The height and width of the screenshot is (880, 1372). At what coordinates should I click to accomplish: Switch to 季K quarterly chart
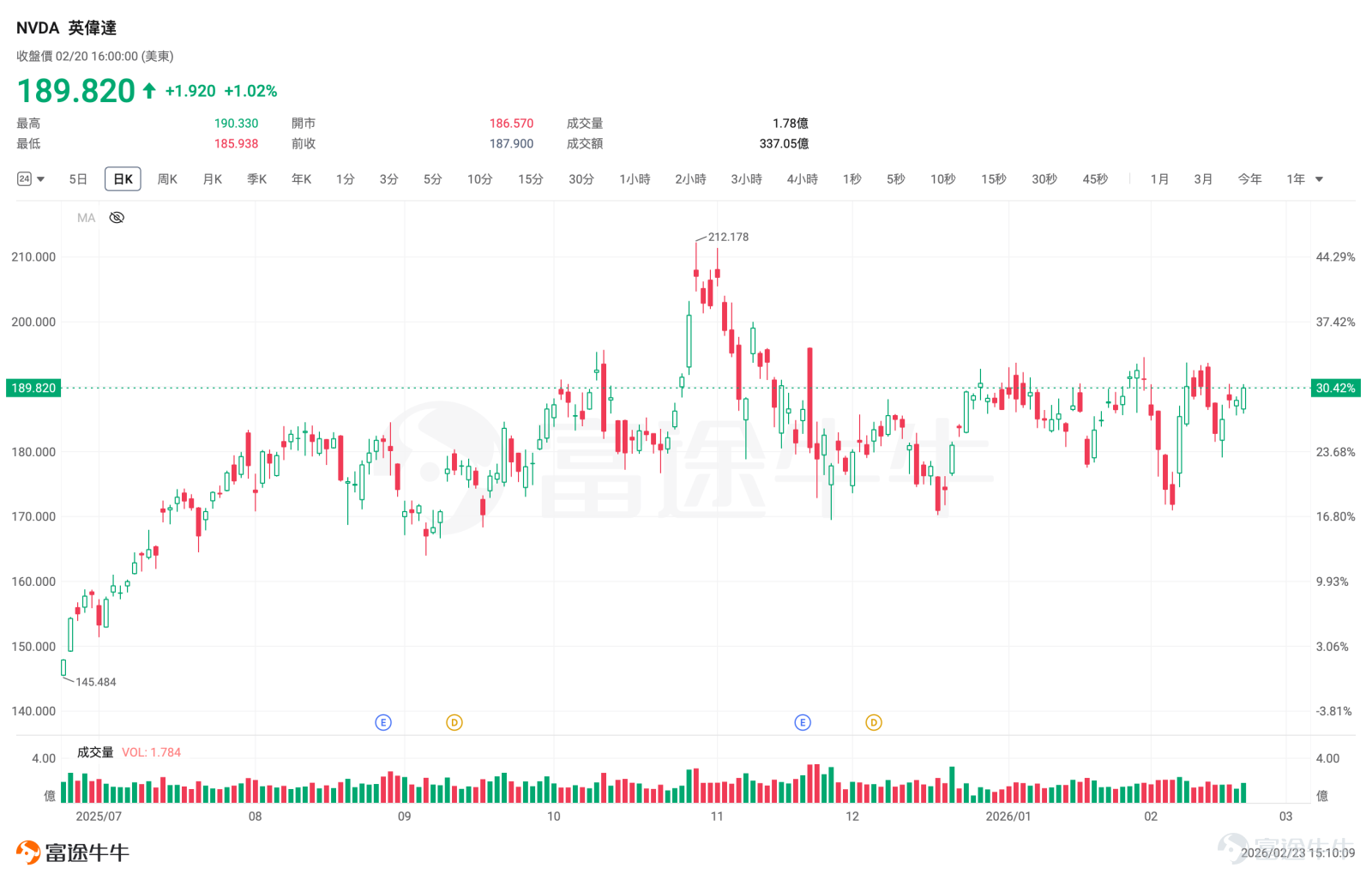[256, 179]
